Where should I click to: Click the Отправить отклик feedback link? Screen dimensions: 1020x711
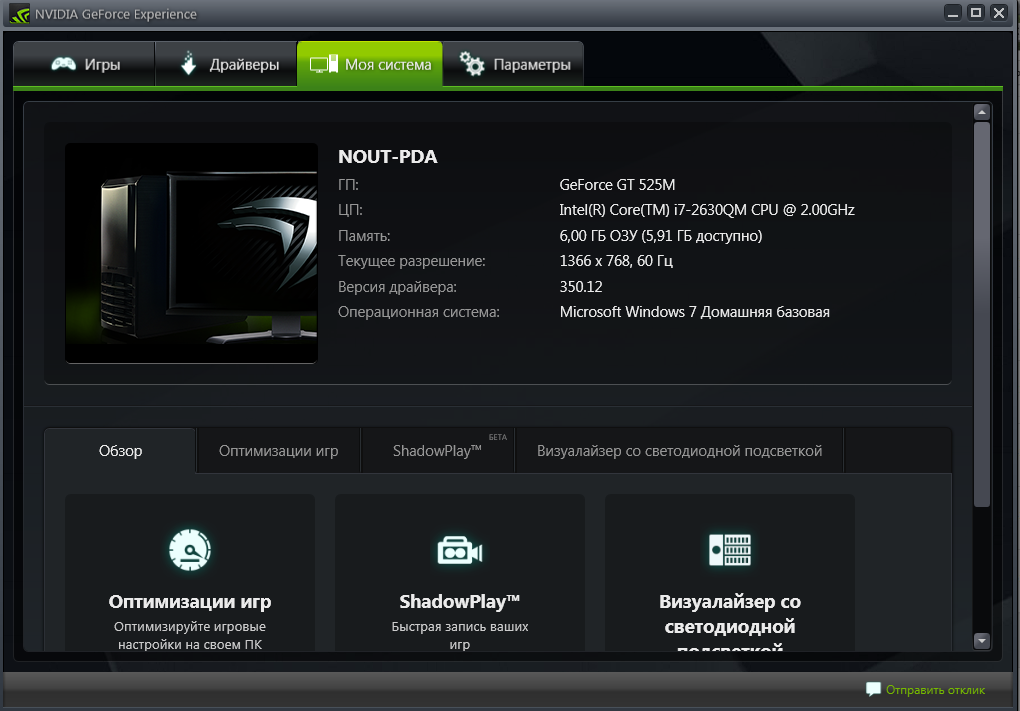coord(935,690)
